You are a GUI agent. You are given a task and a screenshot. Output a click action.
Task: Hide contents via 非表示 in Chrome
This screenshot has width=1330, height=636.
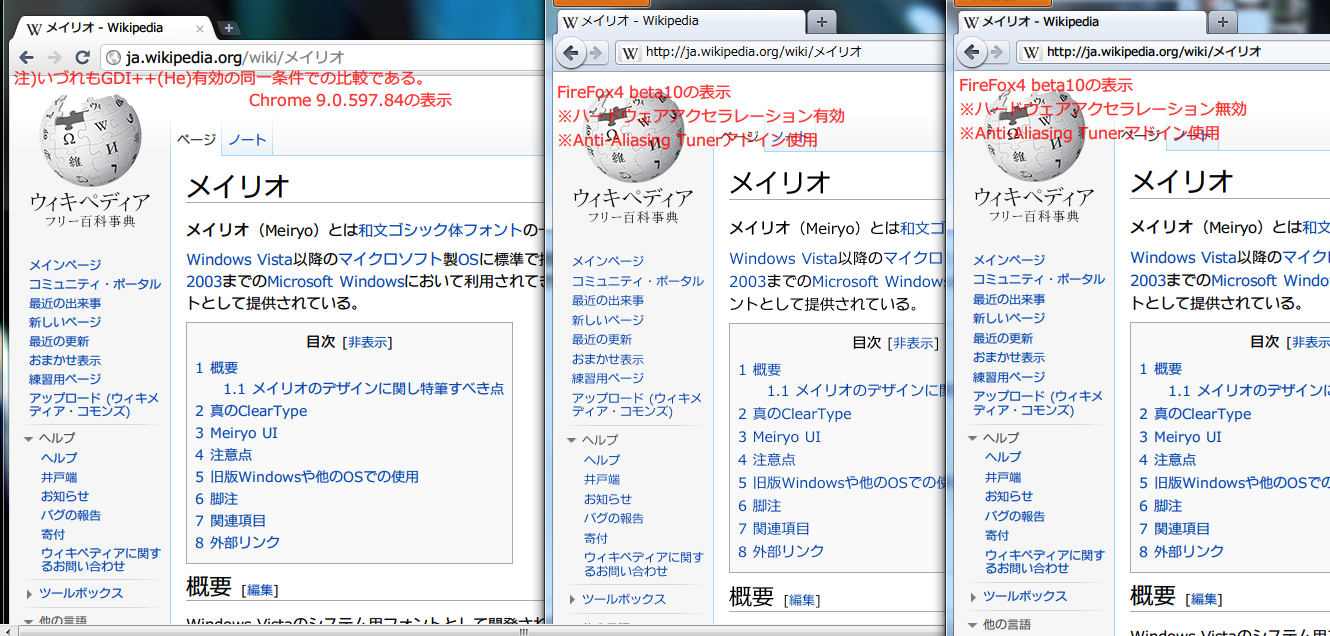[x=367, y=342]
